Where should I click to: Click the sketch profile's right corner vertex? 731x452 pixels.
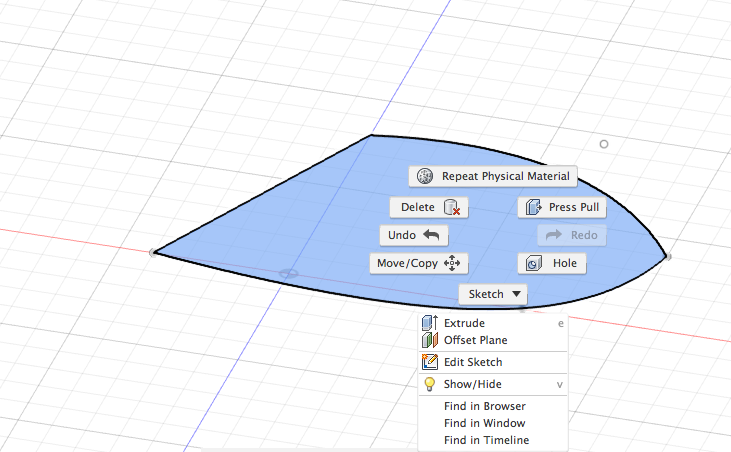tap(668, 257)
